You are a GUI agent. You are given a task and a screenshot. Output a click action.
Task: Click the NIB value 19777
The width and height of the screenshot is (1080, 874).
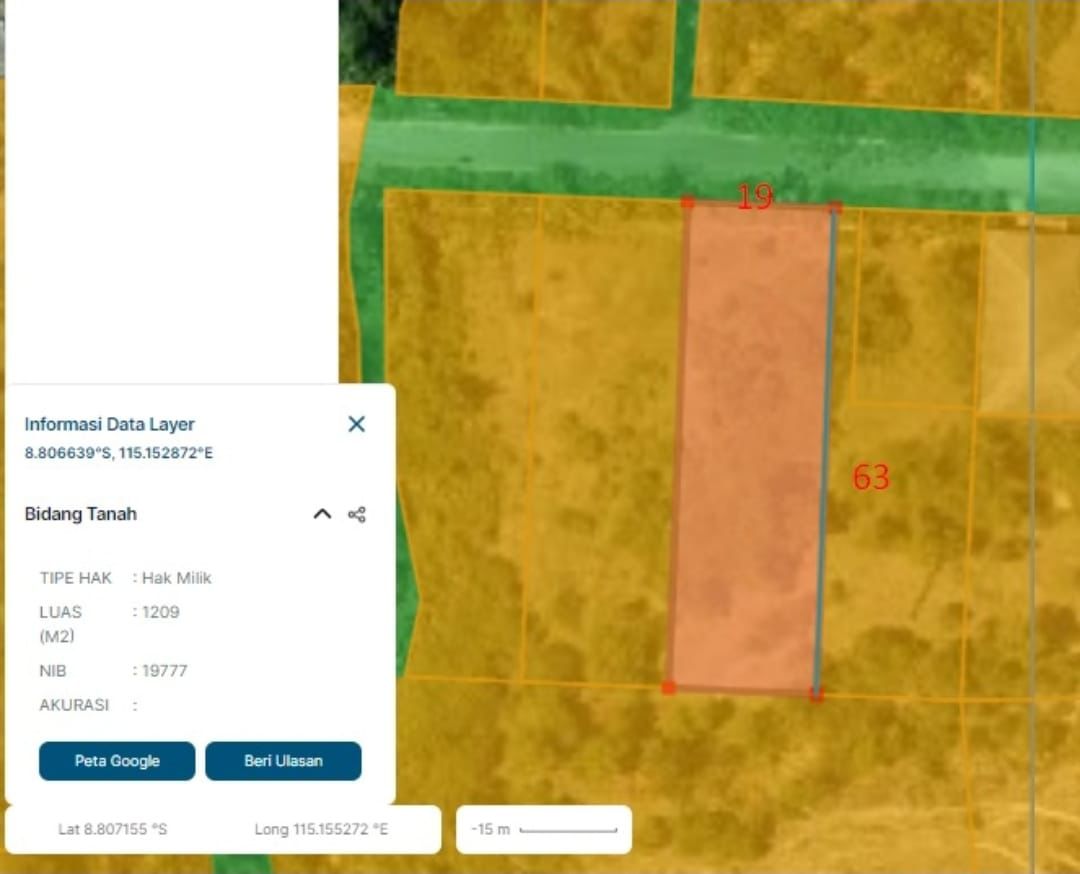point(164,671)
